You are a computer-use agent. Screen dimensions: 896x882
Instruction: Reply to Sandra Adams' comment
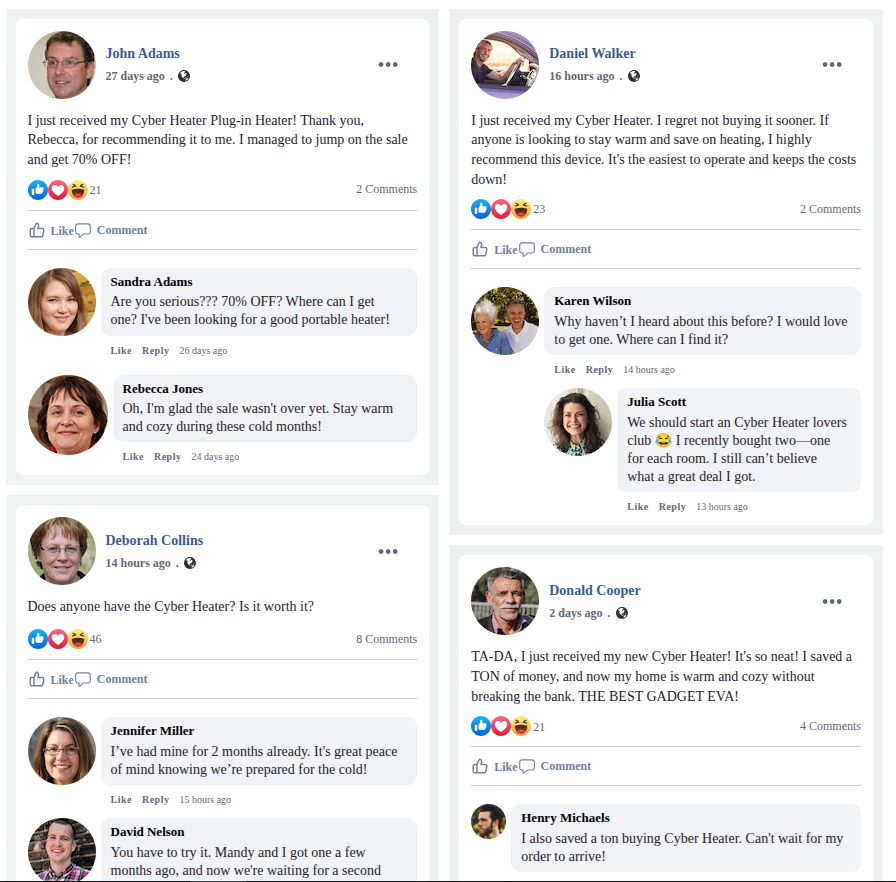[155, 351]
